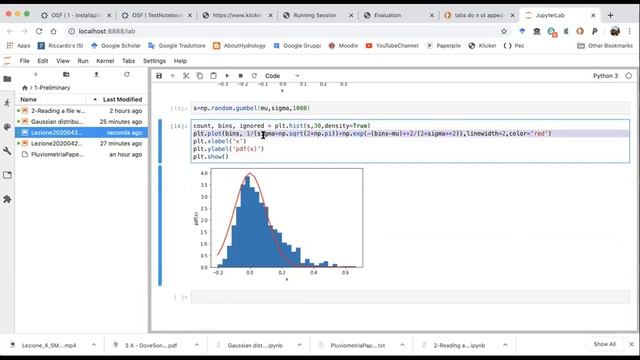
Task: Open the Extension Manager puzzle icon
Action: point(7,199)
